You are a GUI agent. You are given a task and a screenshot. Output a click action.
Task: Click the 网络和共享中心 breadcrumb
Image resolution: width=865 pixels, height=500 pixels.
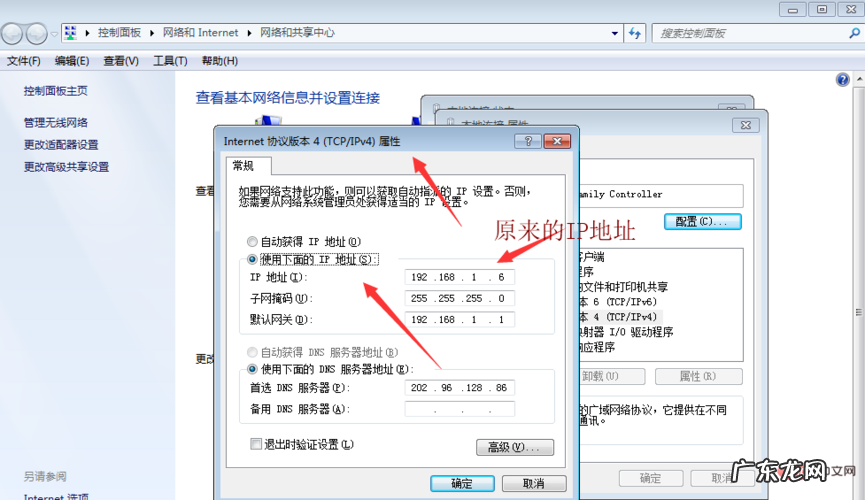(297, 33)
